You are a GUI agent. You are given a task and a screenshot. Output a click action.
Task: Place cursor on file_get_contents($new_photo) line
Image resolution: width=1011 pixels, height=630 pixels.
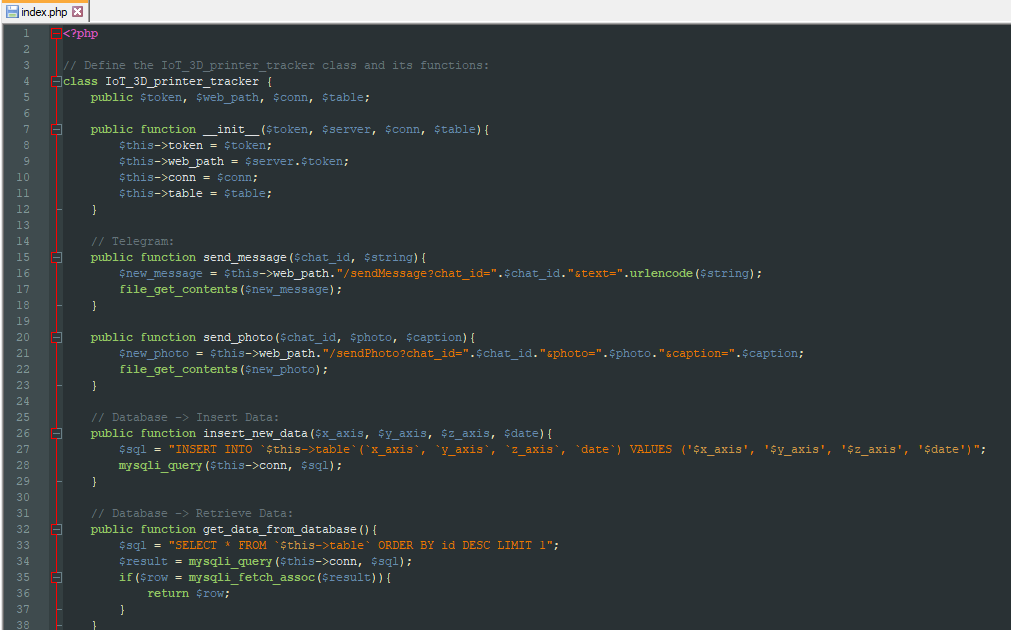pos(223,369)
